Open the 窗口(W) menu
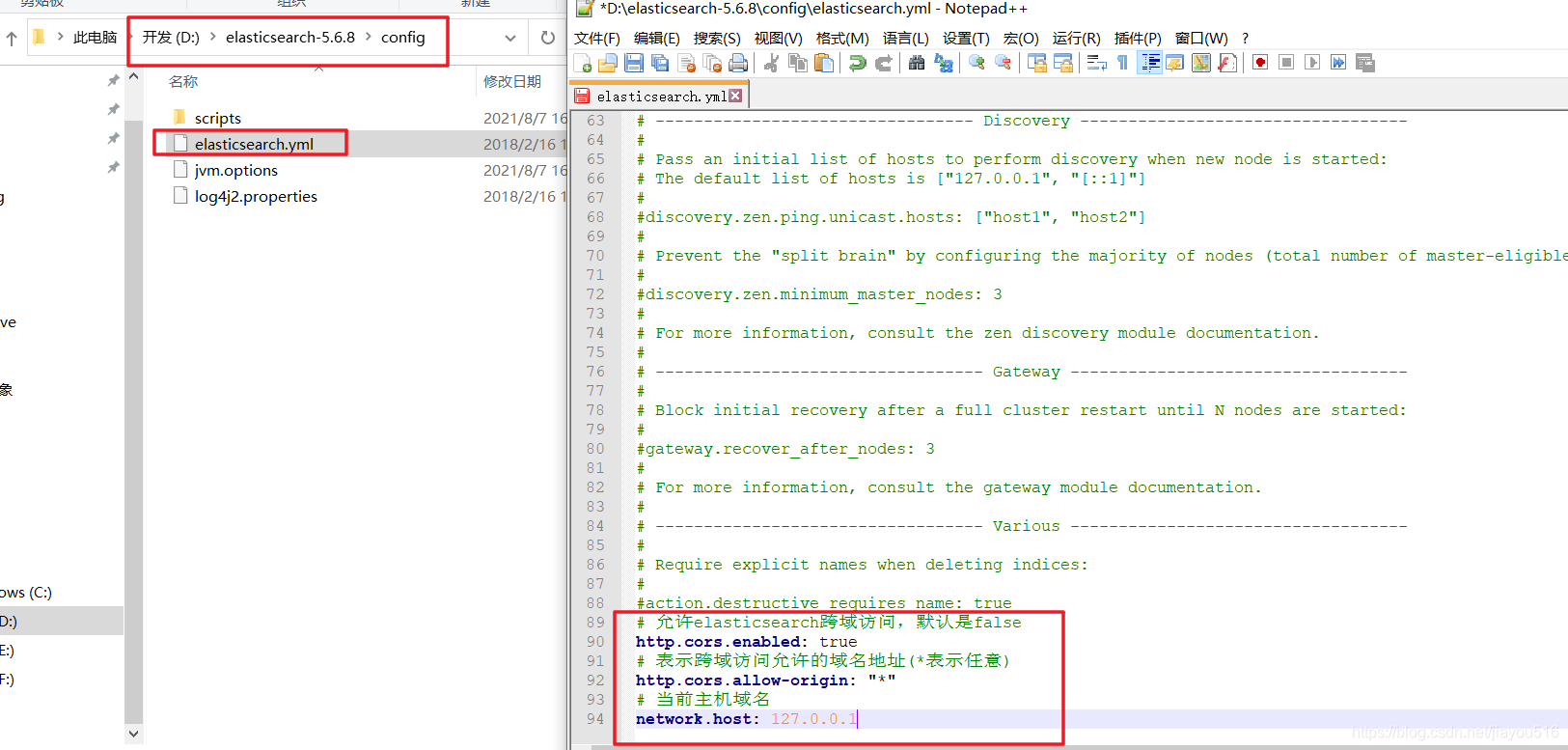This screenshot has width=1568, height=750. 1201,38
